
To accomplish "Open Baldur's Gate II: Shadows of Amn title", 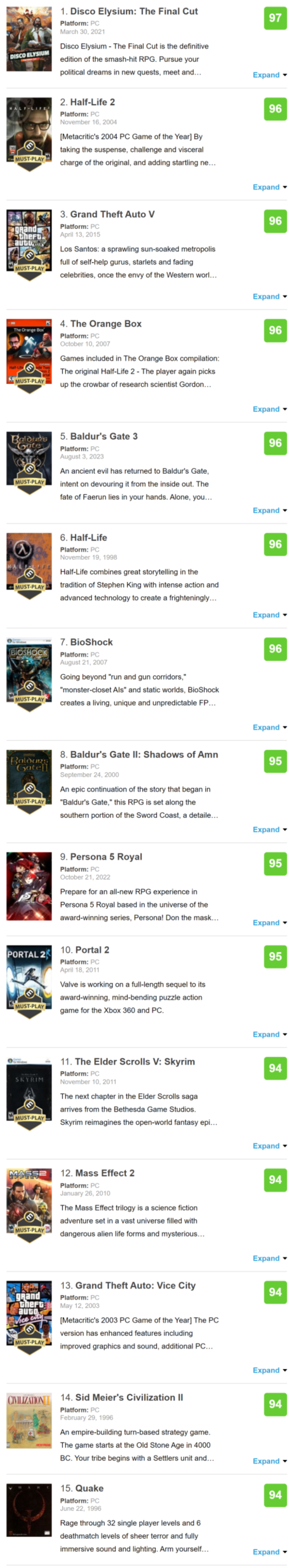I will pyautogui.click(x=144, y=754).
